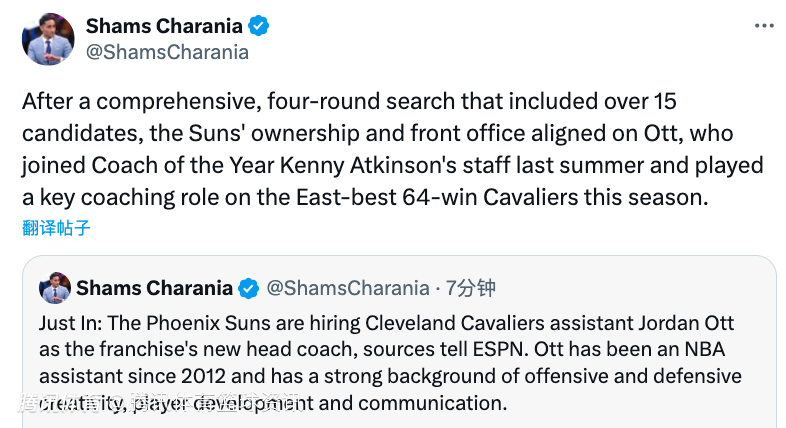The width and height of the screenshot is (786, 428).
Task: Click "Just In:" at the quoted post's start
Action: 72,324
